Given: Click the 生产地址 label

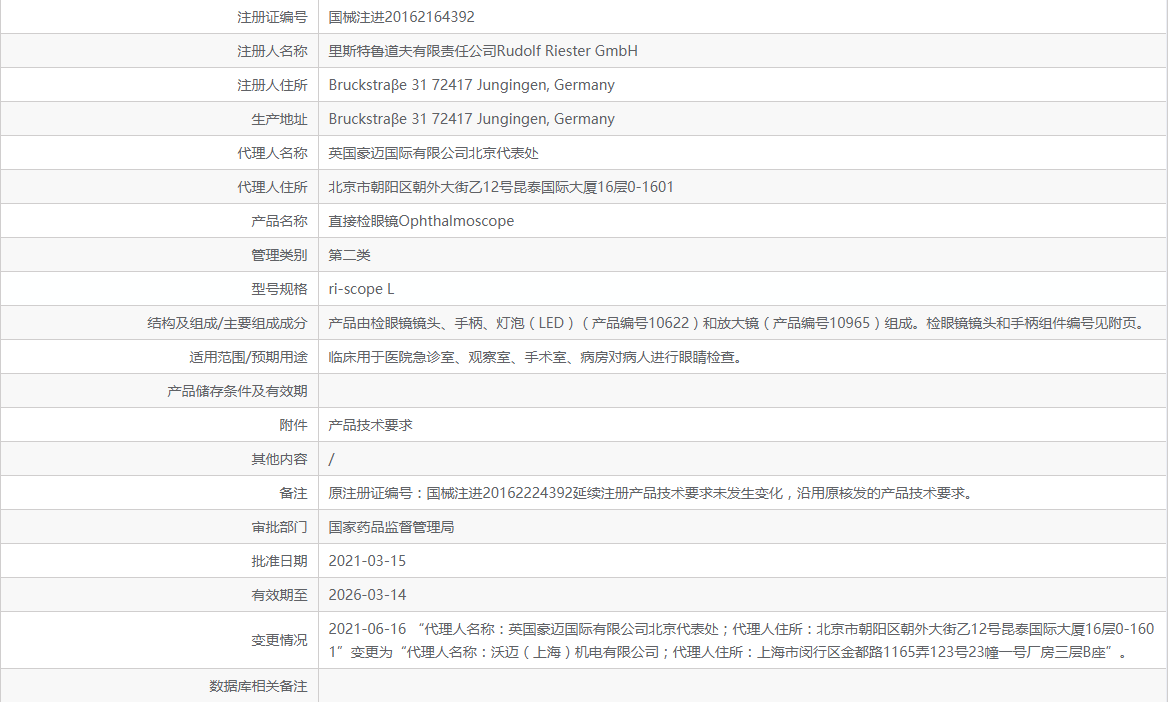Looking at the screenshot, I should coord(279,119).
